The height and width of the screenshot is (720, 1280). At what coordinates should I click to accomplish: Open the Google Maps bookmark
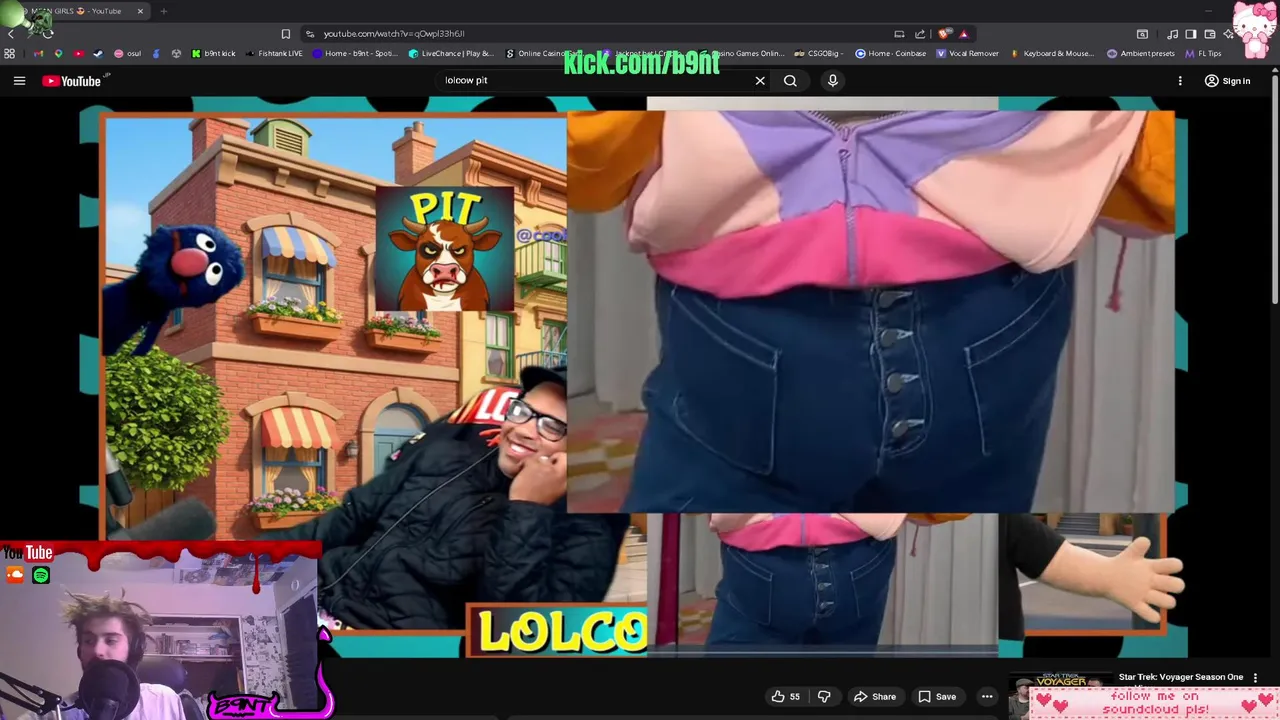[x=58, y=53]
